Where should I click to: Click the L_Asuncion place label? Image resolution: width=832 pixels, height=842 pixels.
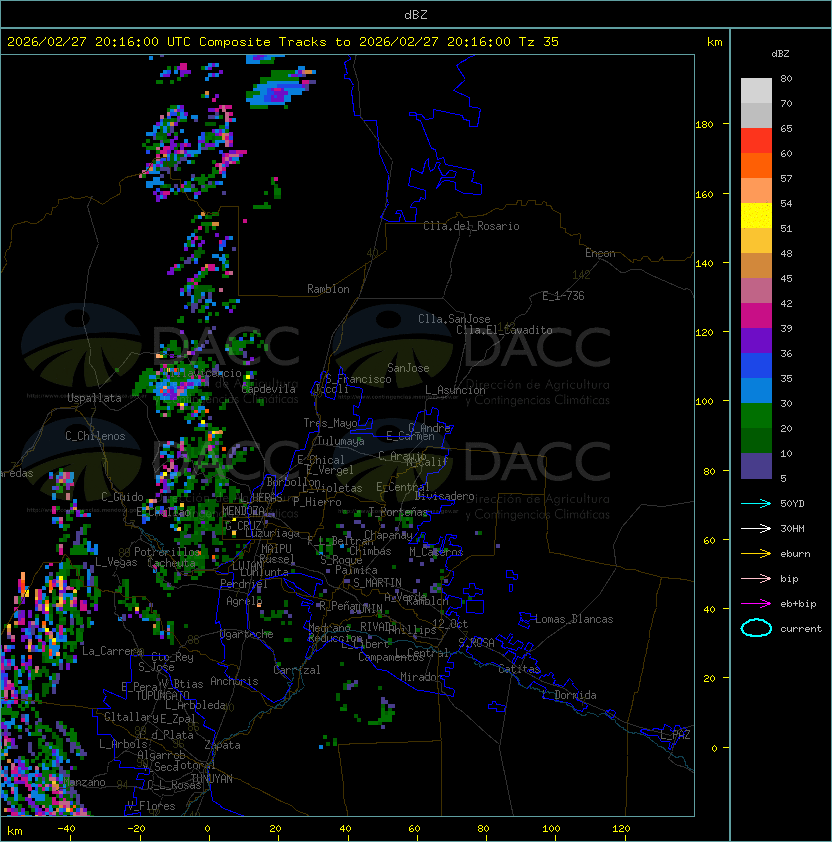(455, 390)
